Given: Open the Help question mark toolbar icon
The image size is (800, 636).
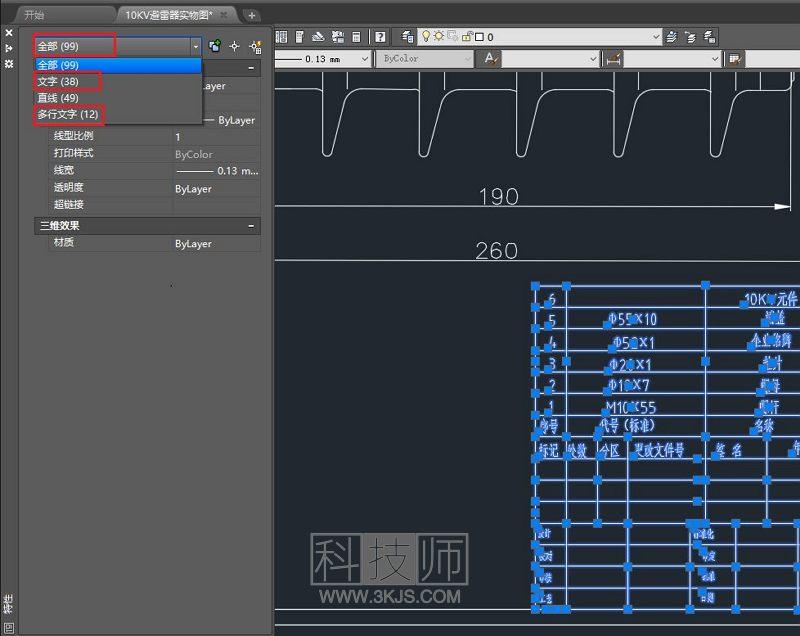Looking at the screenshot, I should click(x=380, y=37).
